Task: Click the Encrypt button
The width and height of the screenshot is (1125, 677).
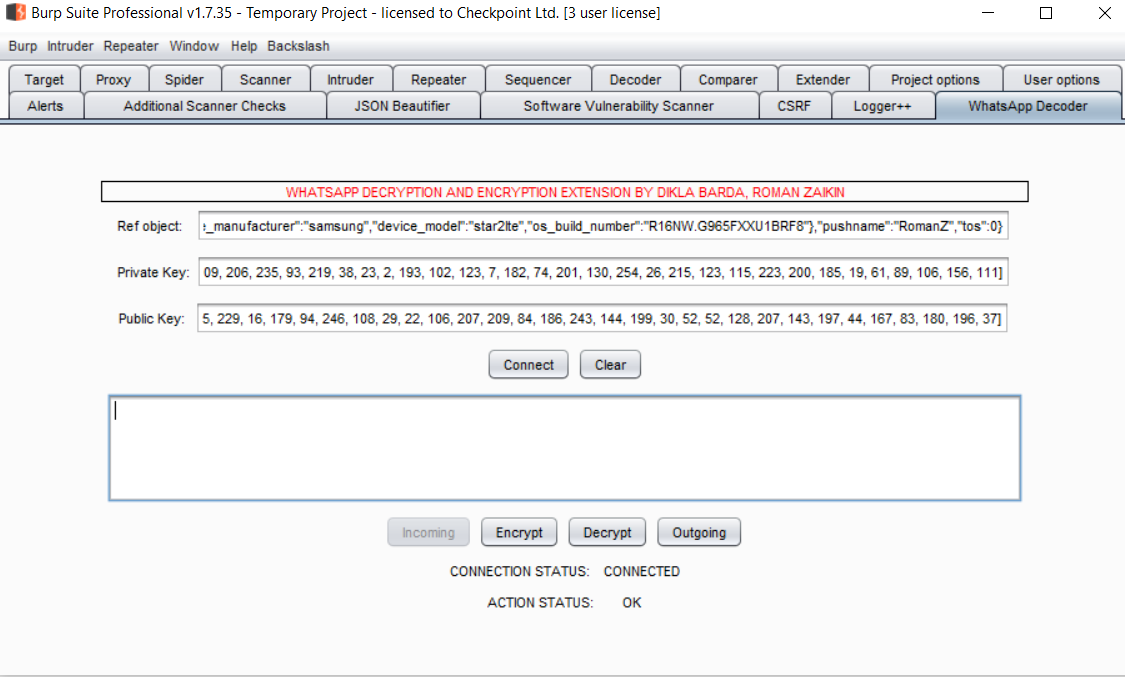Action: click(x=519, y=533)
